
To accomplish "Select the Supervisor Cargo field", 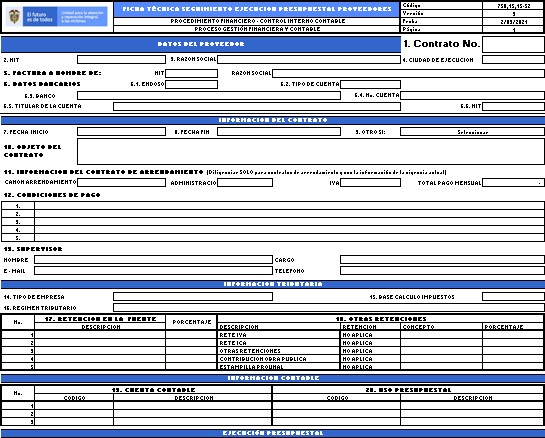I will [442, 260].
